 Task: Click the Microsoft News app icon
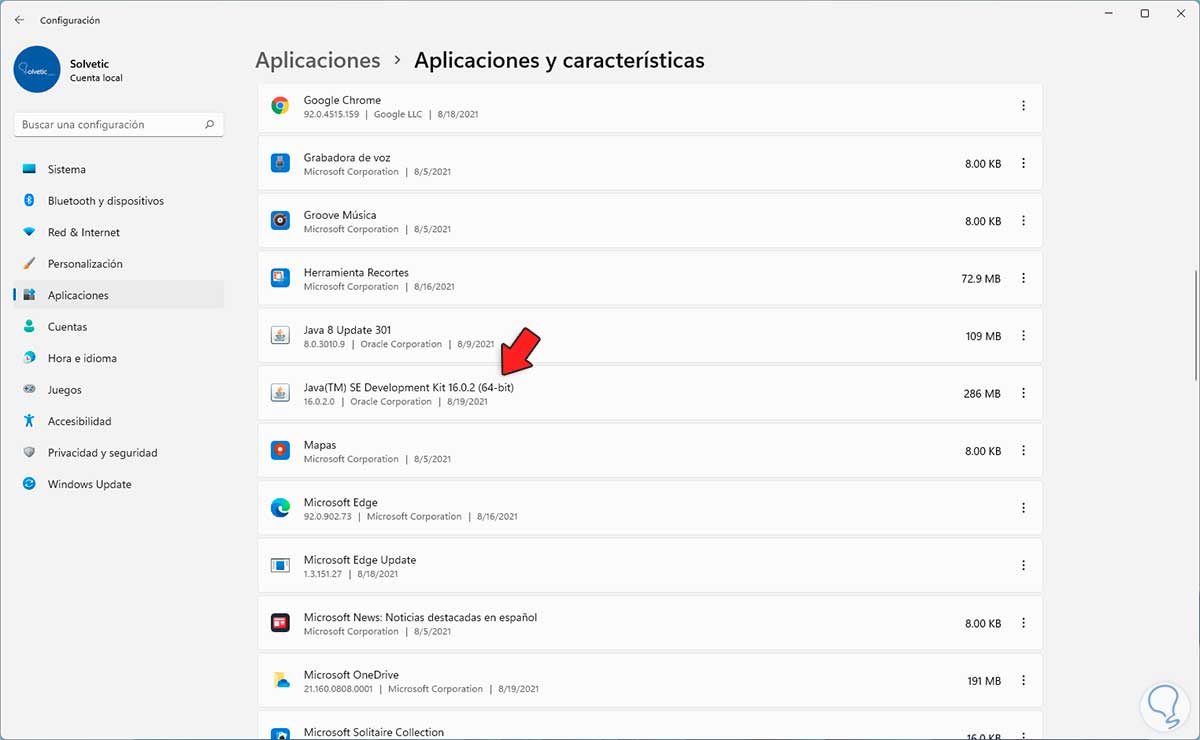[x=280, y=623]
